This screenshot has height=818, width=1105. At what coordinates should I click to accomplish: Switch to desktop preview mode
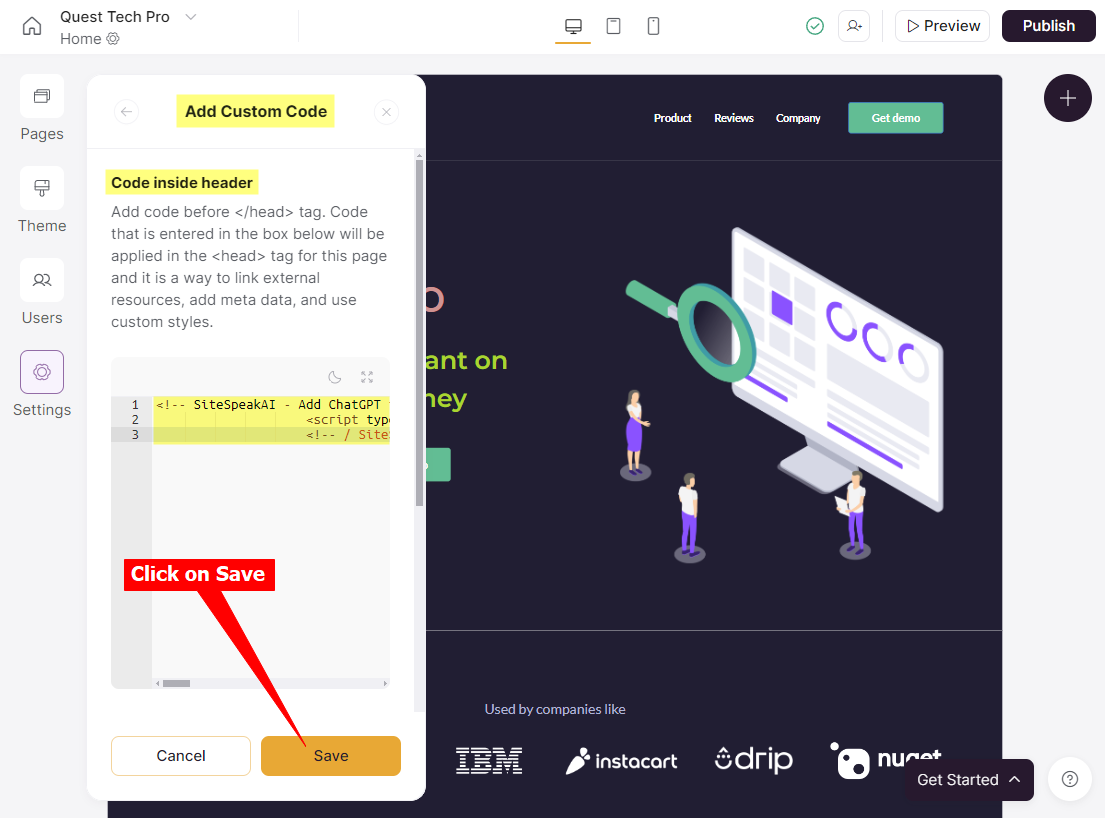coord(573,27)
